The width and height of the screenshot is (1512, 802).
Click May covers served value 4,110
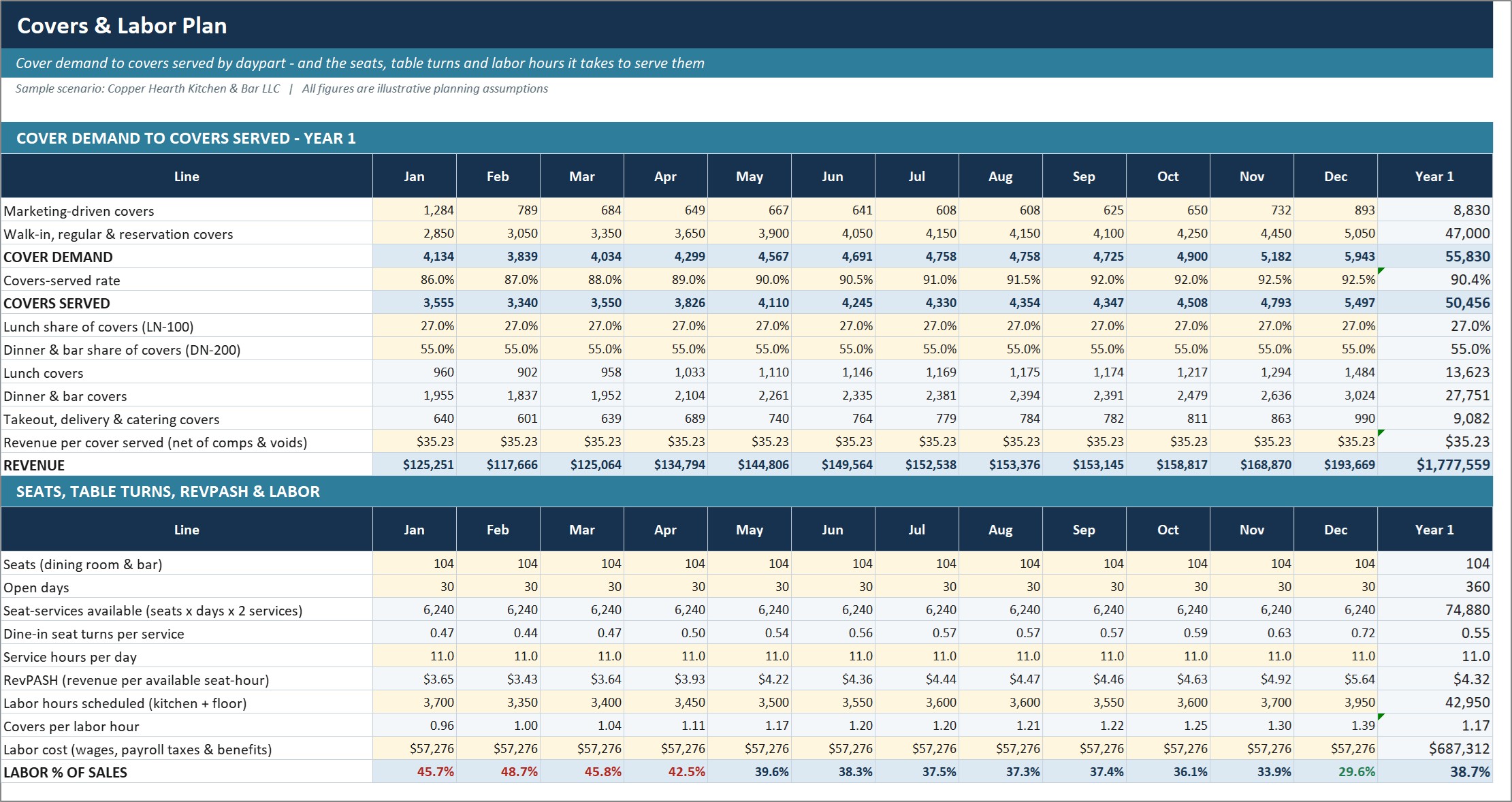coord(750,303)
